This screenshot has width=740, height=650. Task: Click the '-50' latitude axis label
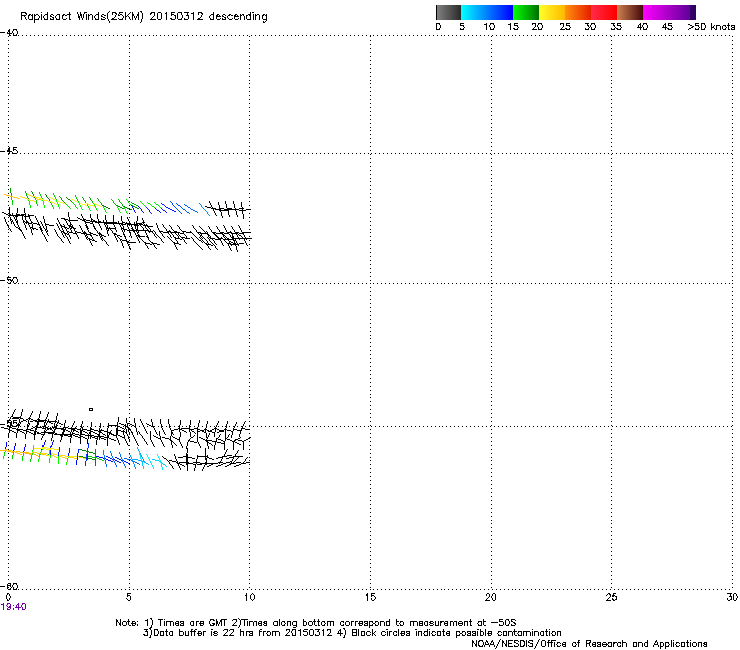click(9, 280)
